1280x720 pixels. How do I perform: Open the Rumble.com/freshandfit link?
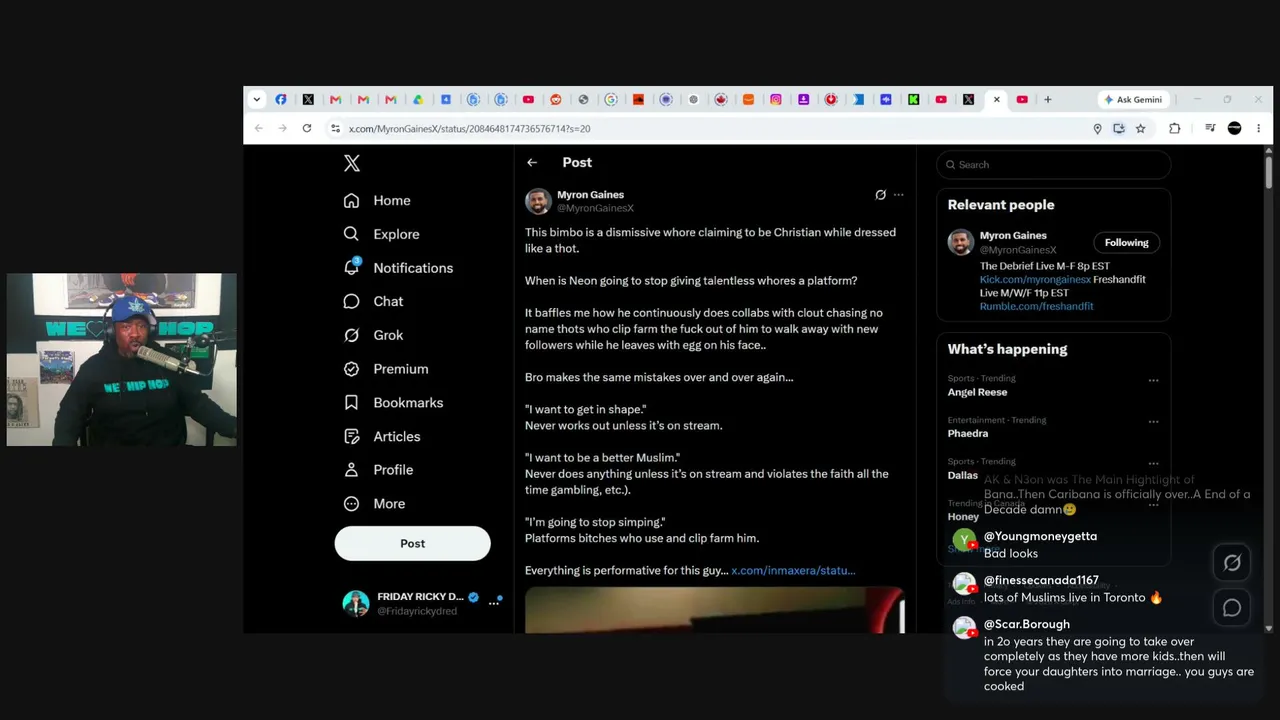tap(1037, 306)
